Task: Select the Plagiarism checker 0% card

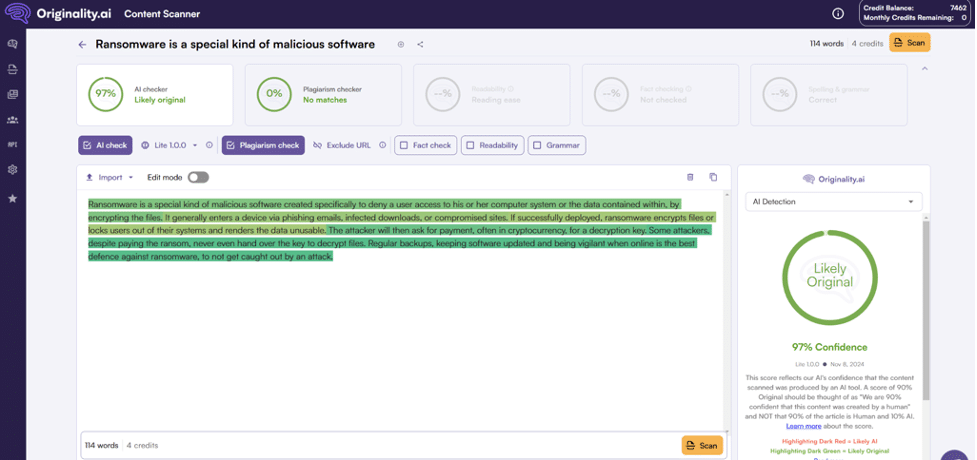Action: coord(323,95)
